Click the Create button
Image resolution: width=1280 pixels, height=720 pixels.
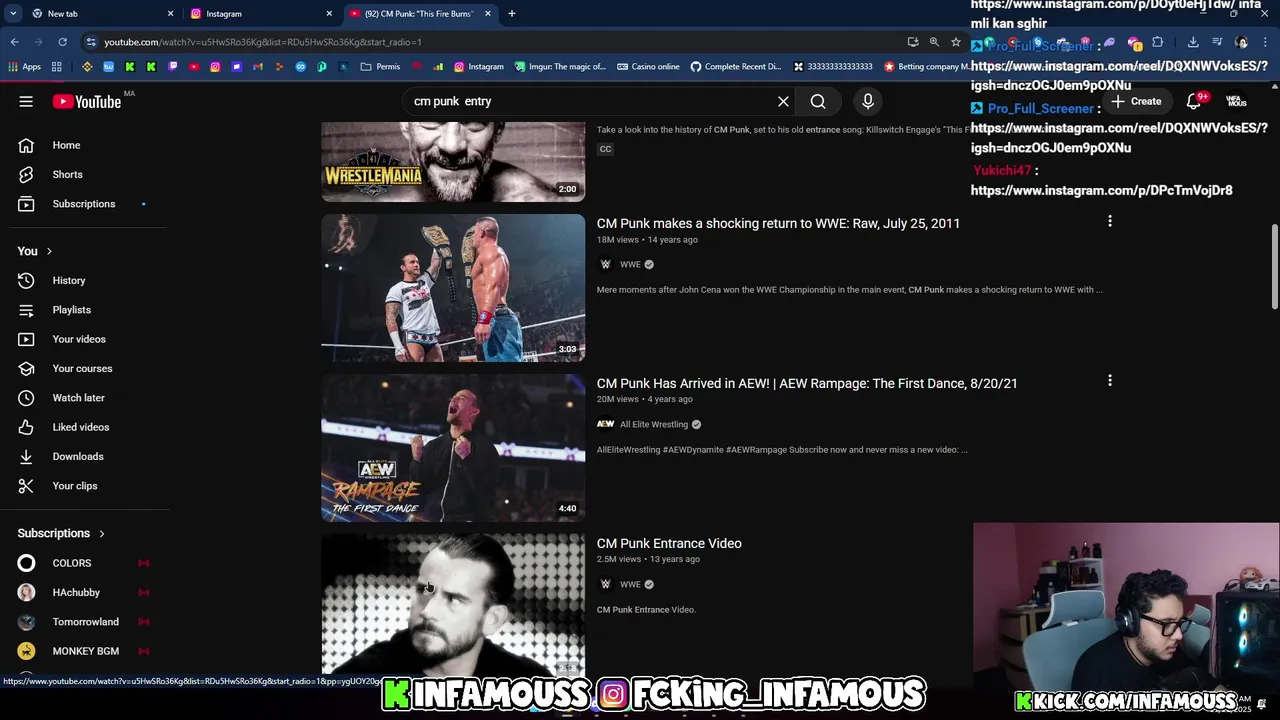pos(1137,101)
